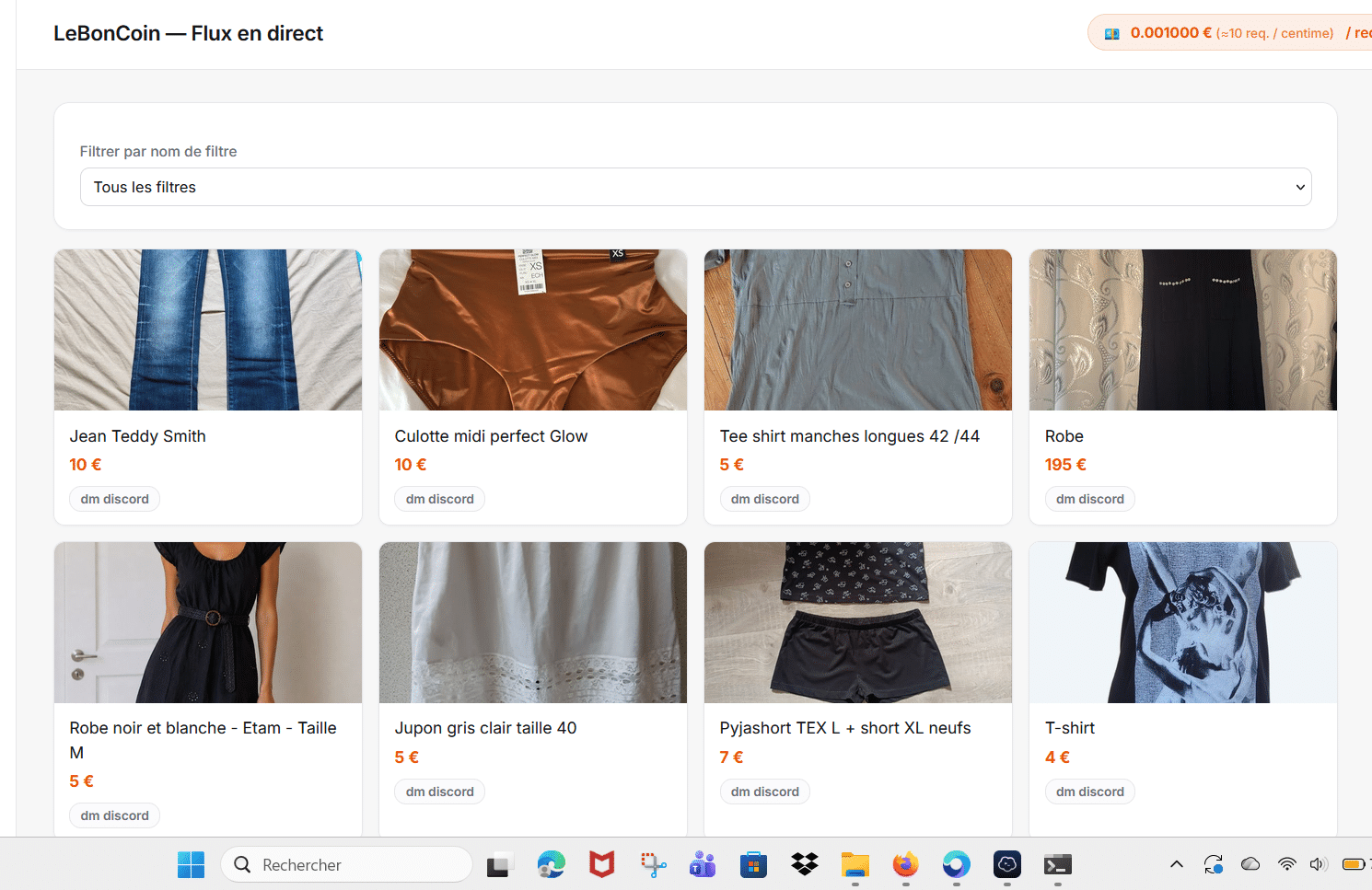Open the Culotte midi perfect Glow photo

533,329
